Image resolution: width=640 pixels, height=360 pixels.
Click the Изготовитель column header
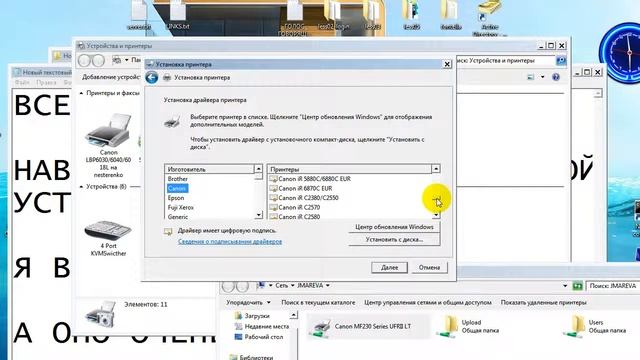(x=209, y=169)
